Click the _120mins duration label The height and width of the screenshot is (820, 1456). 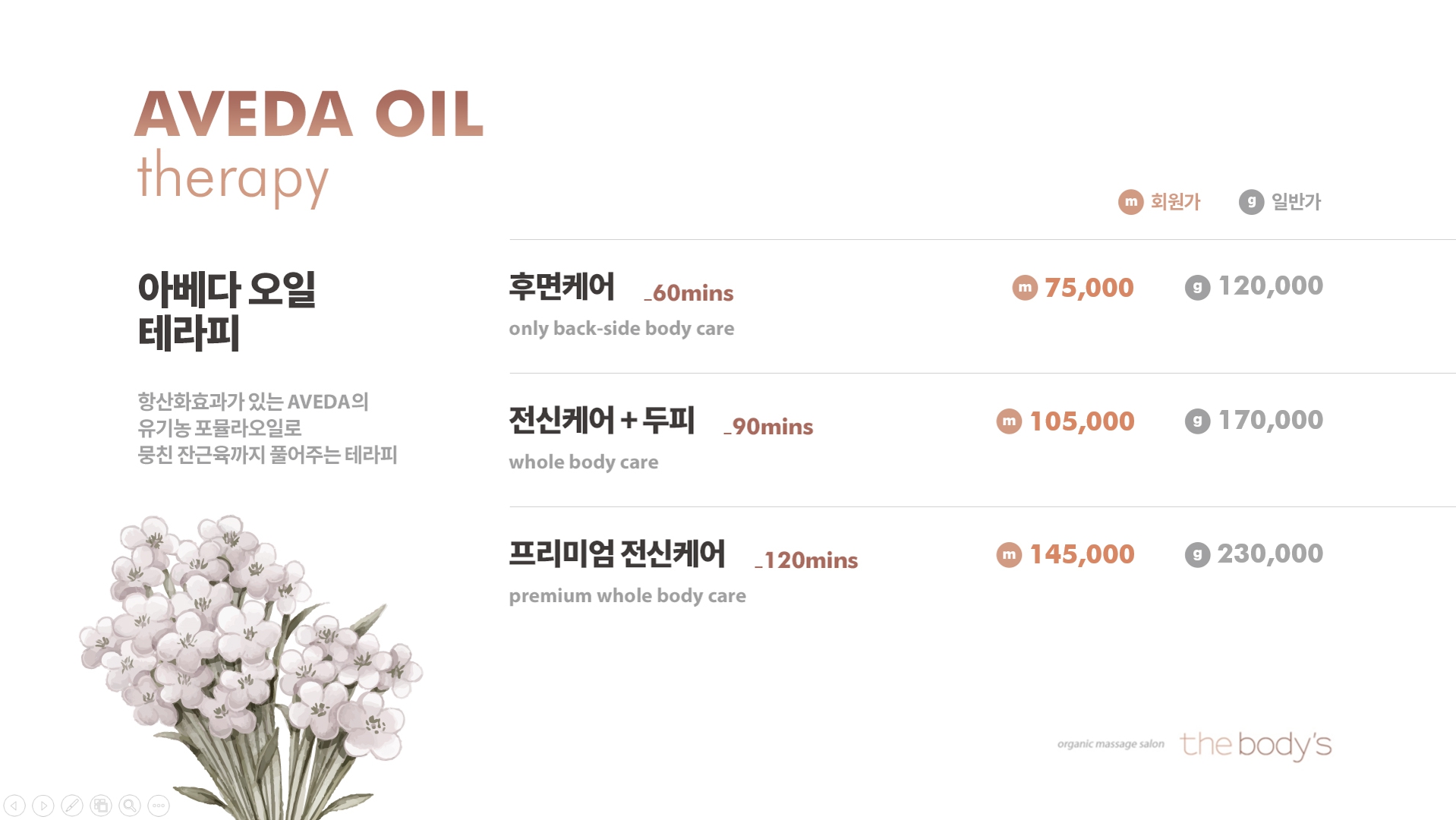tap(806, 560)
